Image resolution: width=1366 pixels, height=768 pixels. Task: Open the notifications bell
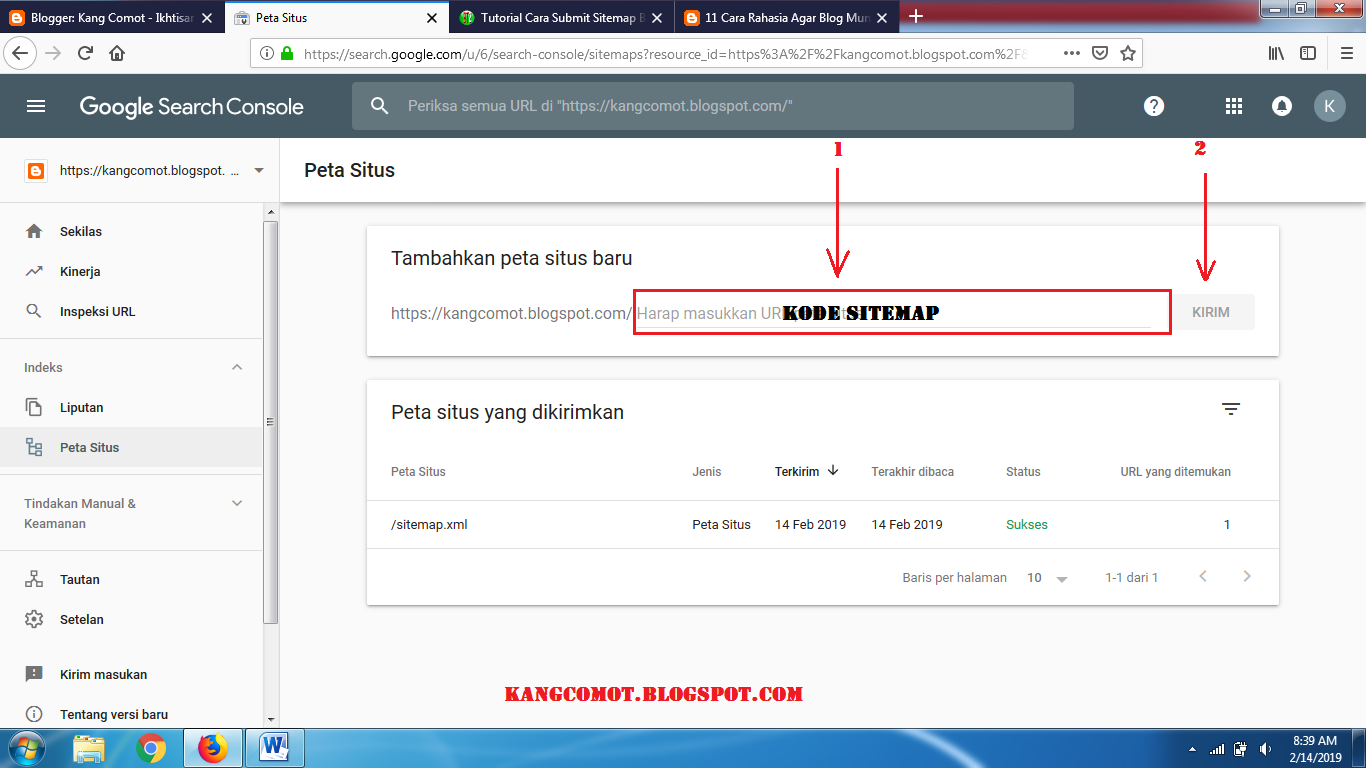click(x=1282, y=106)
